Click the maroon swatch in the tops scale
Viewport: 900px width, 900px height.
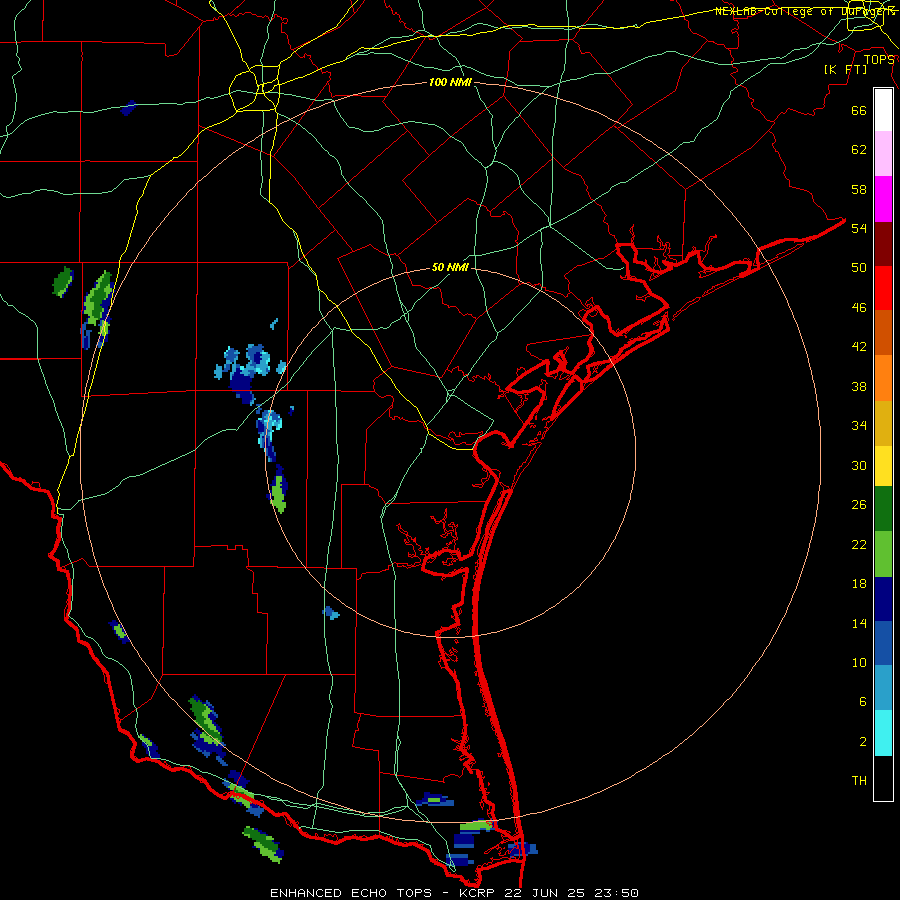[x=883, y=245]
